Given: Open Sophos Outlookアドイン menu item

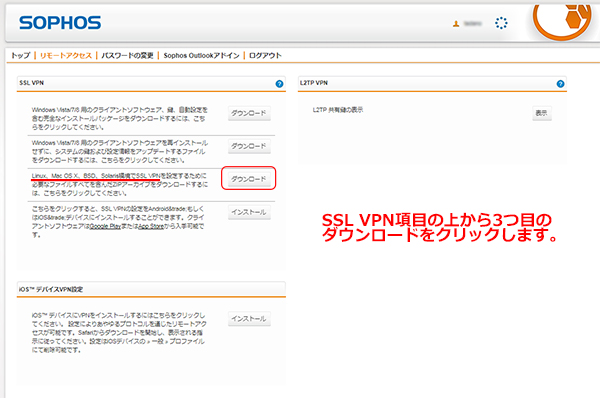Looking at the screenshot, I should click(x=201, y=55).
